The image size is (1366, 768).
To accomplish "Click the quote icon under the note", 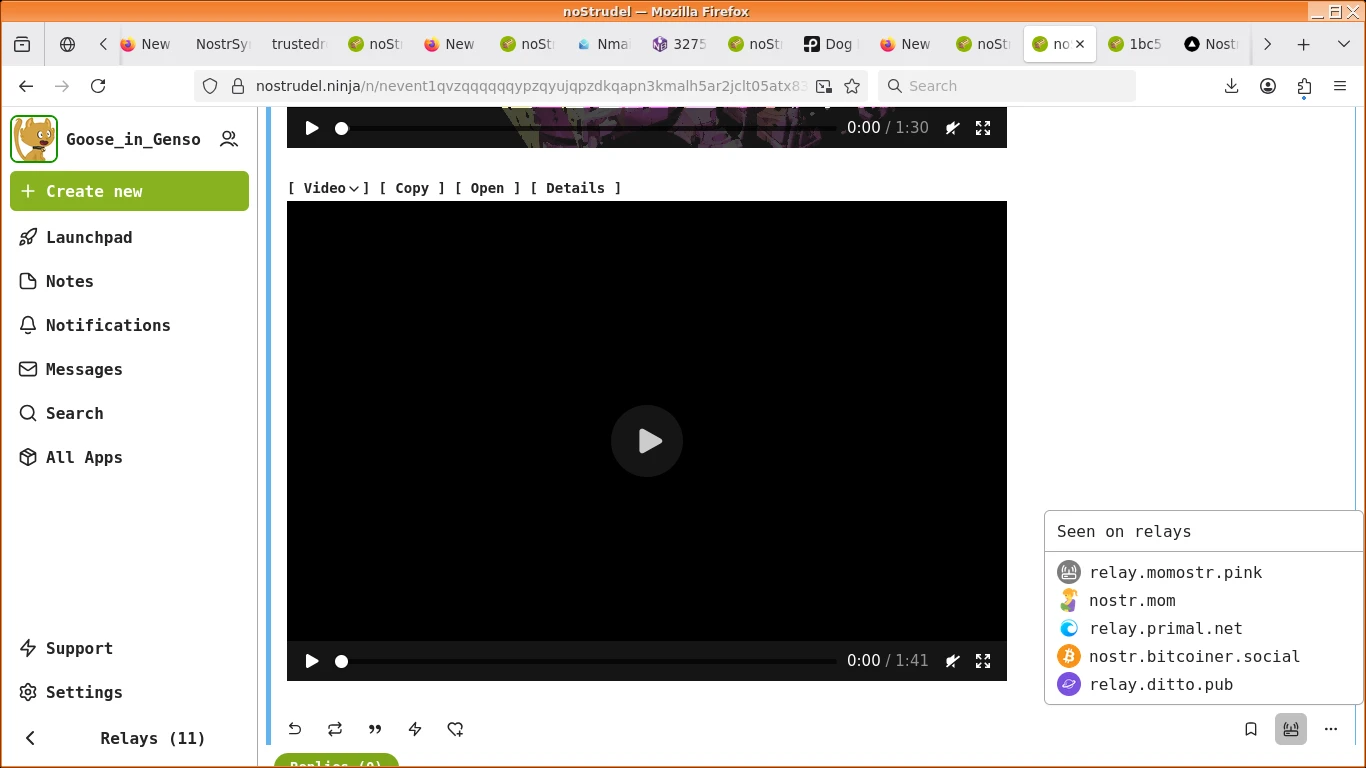I will point(375,729).
